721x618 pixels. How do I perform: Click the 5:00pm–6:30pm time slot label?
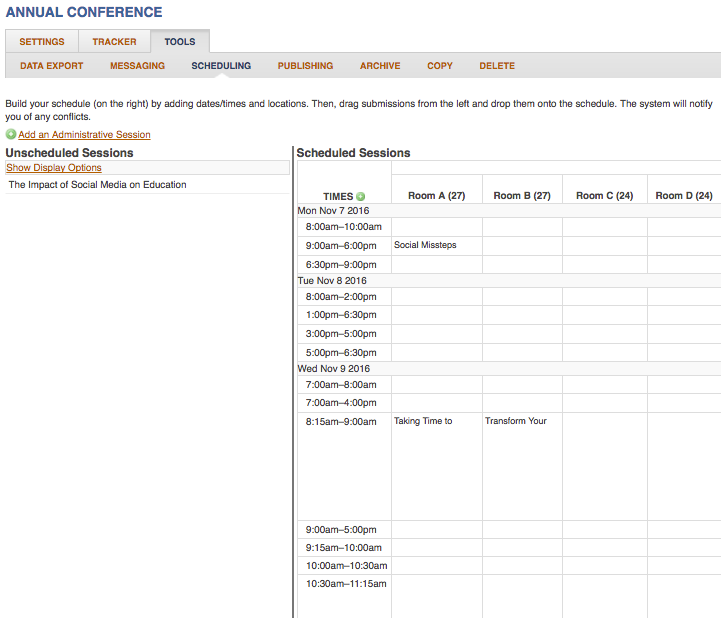coord(341,353)
